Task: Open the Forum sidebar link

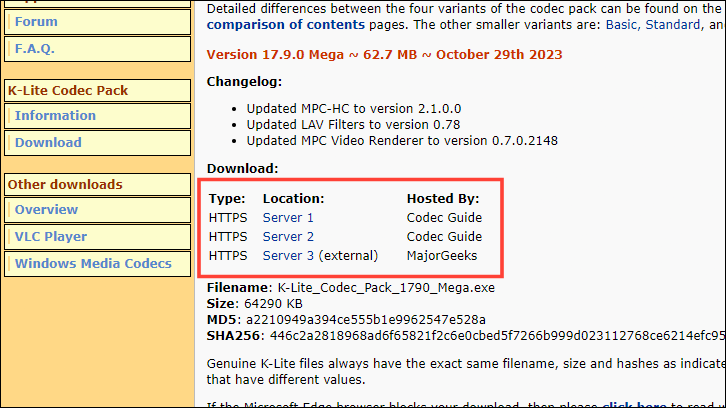Action: point(36,22)
